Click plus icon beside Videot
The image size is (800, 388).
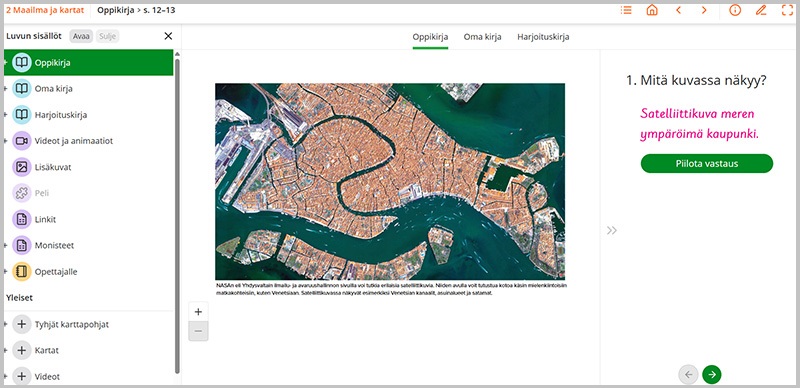click(21, 377)
